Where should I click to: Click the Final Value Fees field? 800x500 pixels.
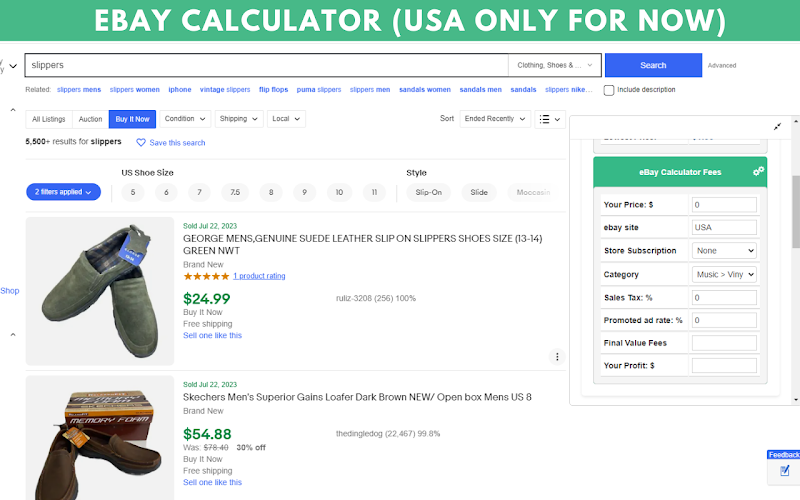(724, 343)
